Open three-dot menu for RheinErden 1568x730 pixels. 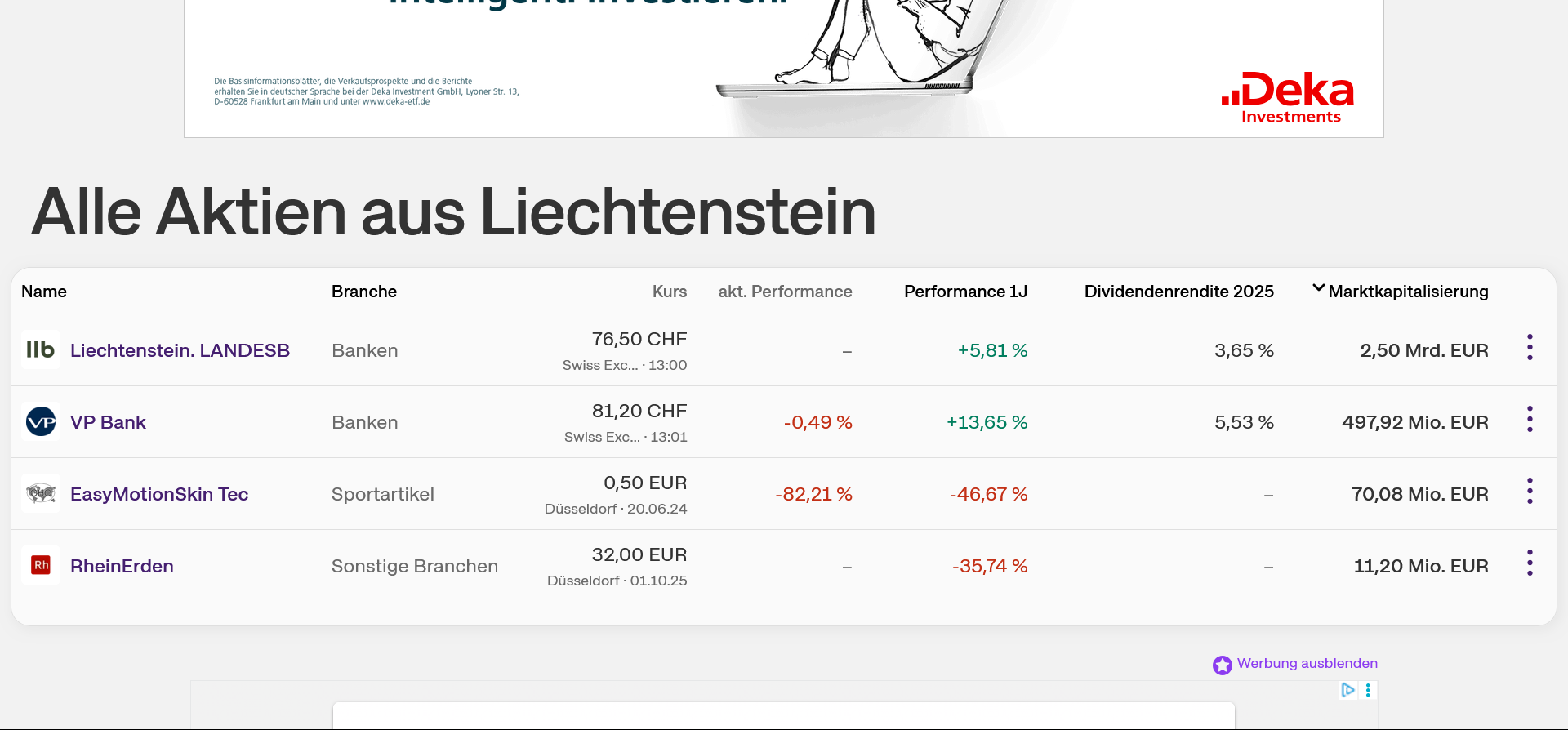point(1530,563)
